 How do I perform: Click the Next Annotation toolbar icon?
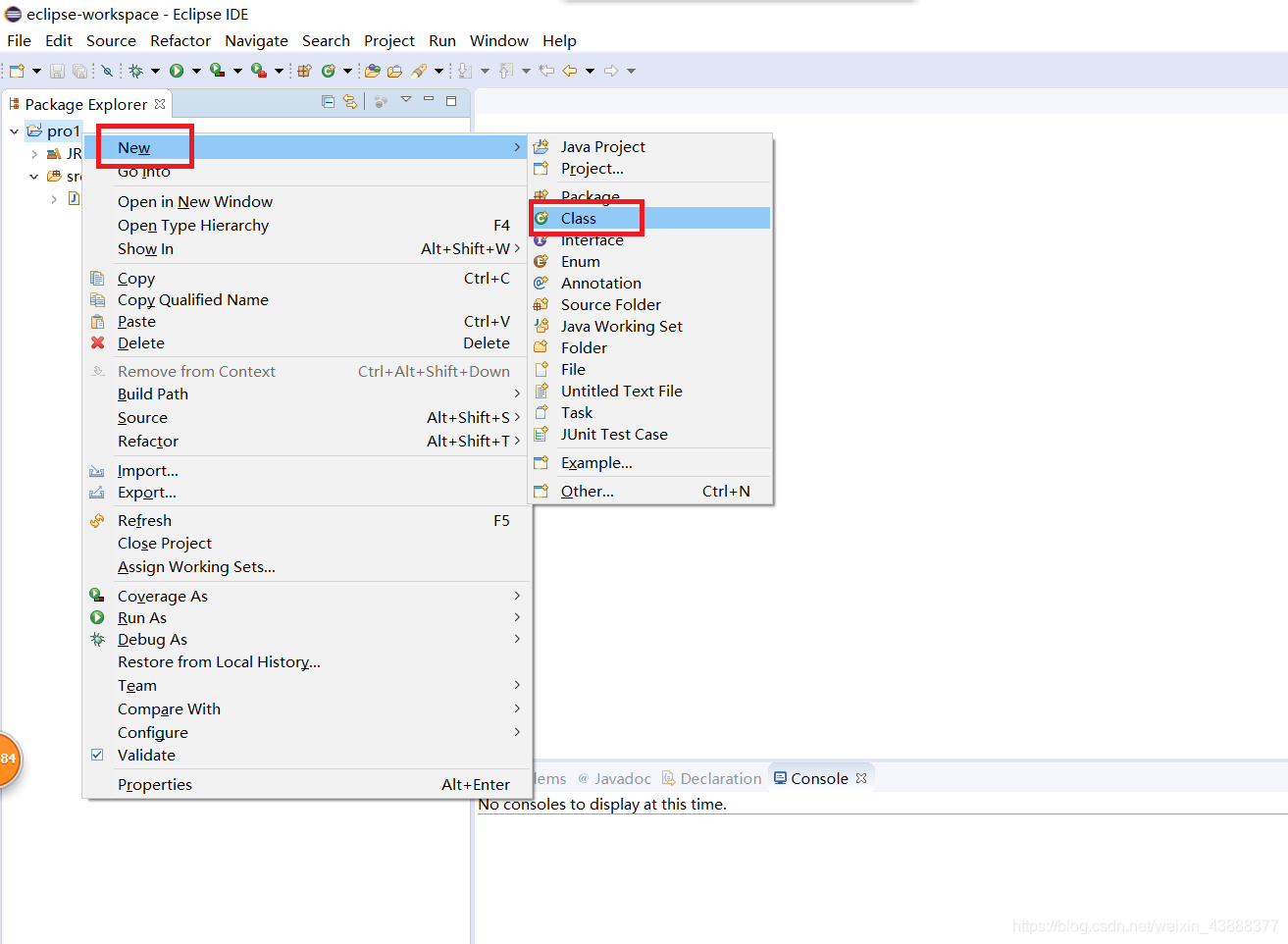[x=464, y=71]
